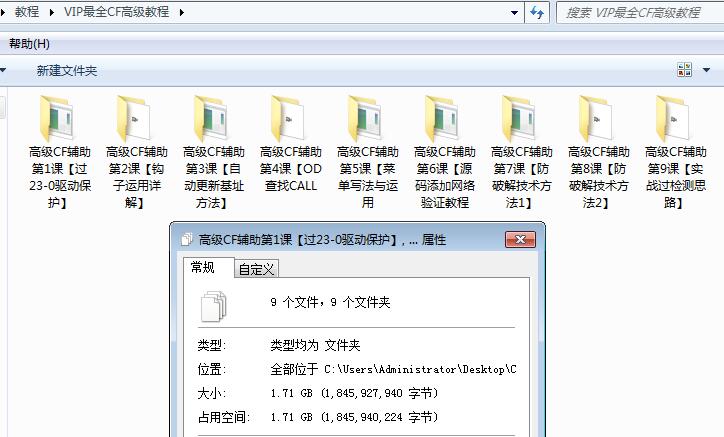The width and height of the screenshot is (724, 437).
Task: Click the 新建文件夹 button
Action: pos(67,71)
